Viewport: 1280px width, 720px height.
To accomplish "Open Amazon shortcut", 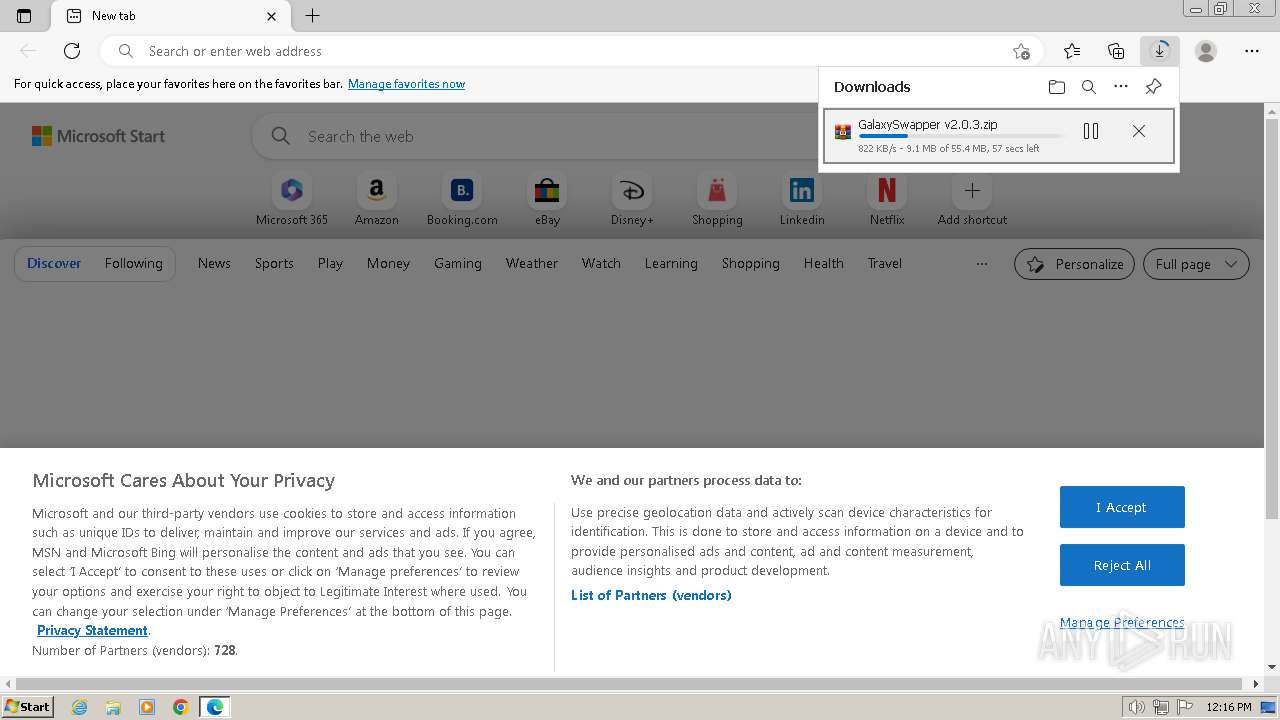I will click(x=376, y=200).
